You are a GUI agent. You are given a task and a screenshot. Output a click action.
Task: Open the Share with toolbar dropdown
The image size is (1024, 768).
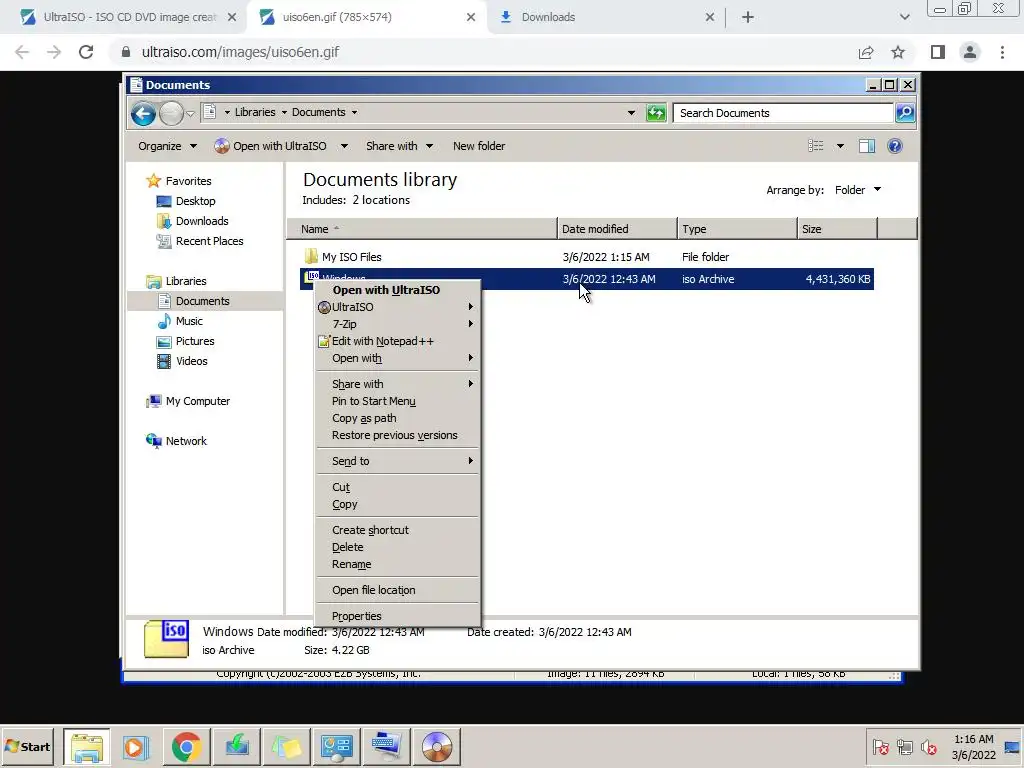click(x=399, y=146)
